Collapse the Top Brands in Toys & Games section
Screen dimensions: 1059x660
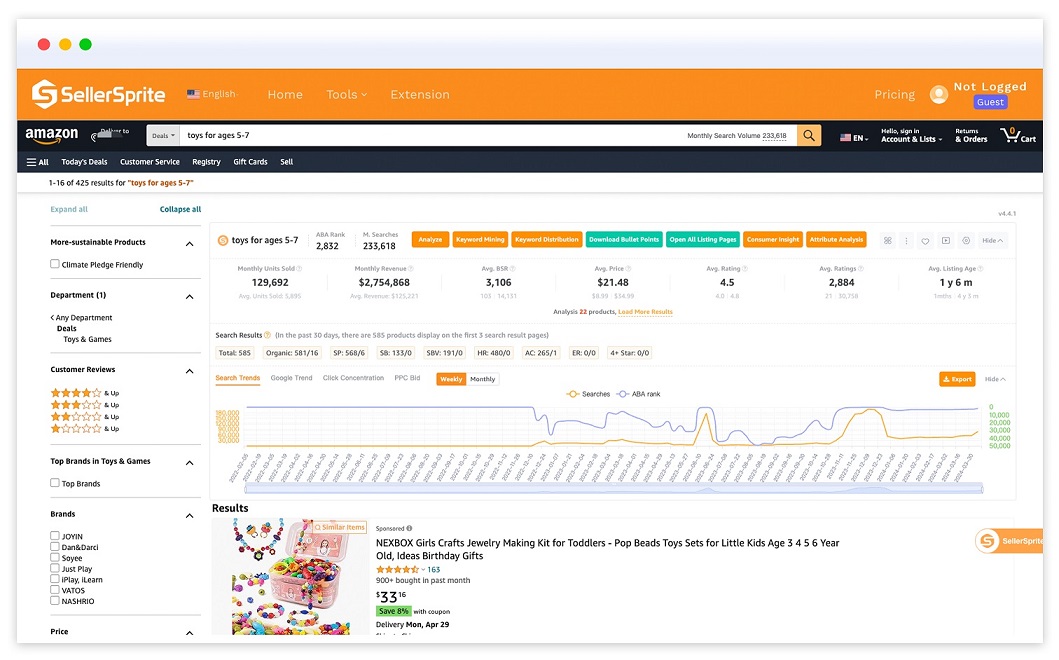click(x=190, y=463)
